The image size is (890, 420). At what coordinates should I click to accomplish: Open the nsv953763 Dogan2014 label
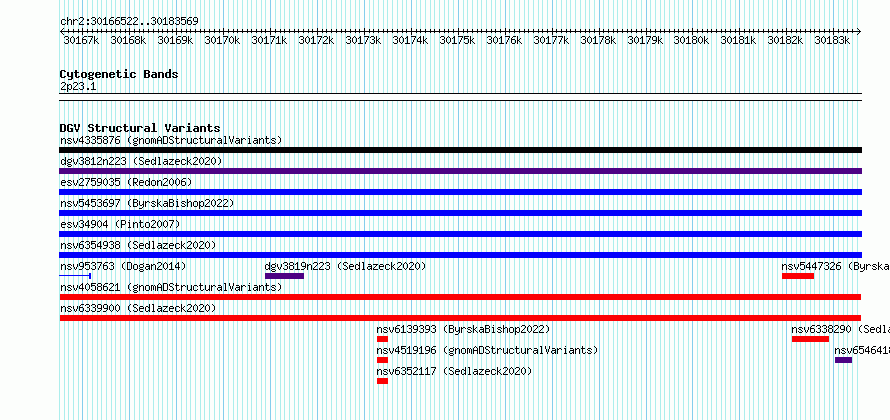pyautogui.click(x=123, y=266)
